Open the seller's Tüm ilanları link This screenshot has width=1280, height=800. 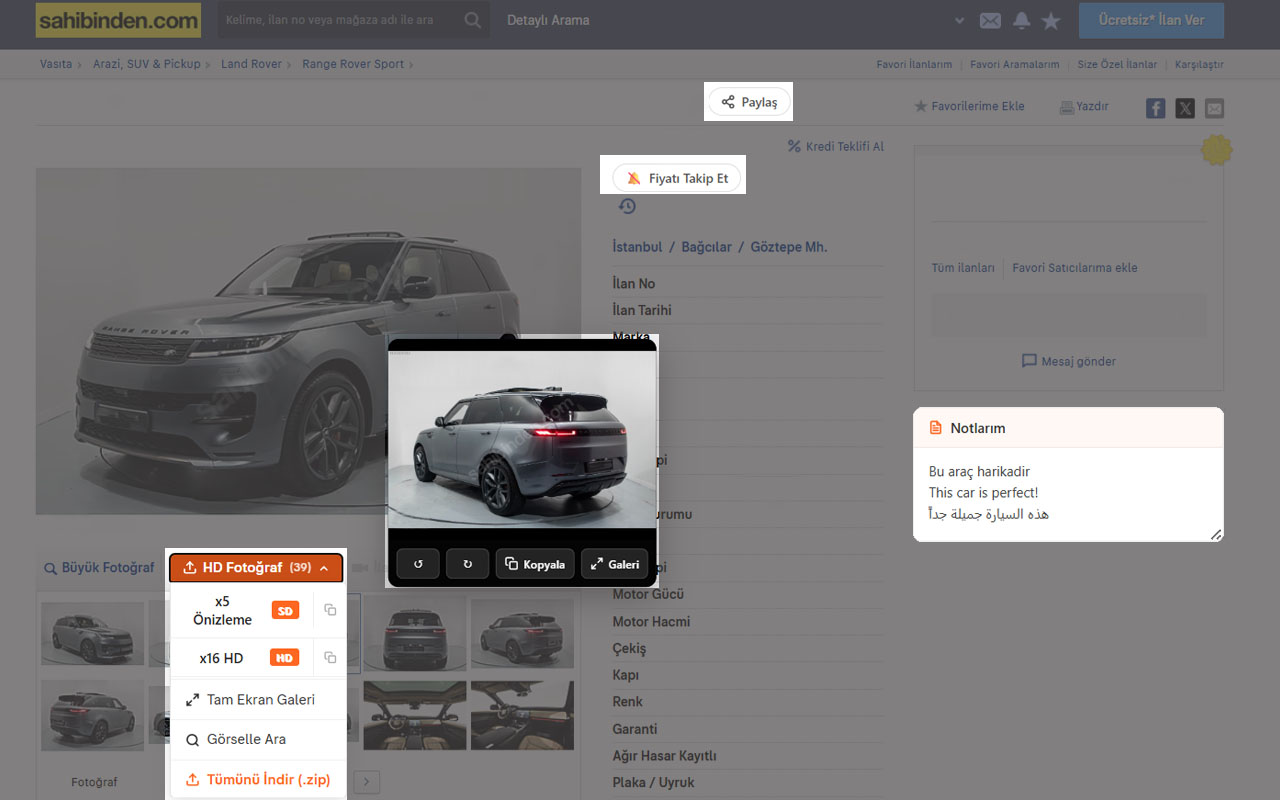(963, 268)
